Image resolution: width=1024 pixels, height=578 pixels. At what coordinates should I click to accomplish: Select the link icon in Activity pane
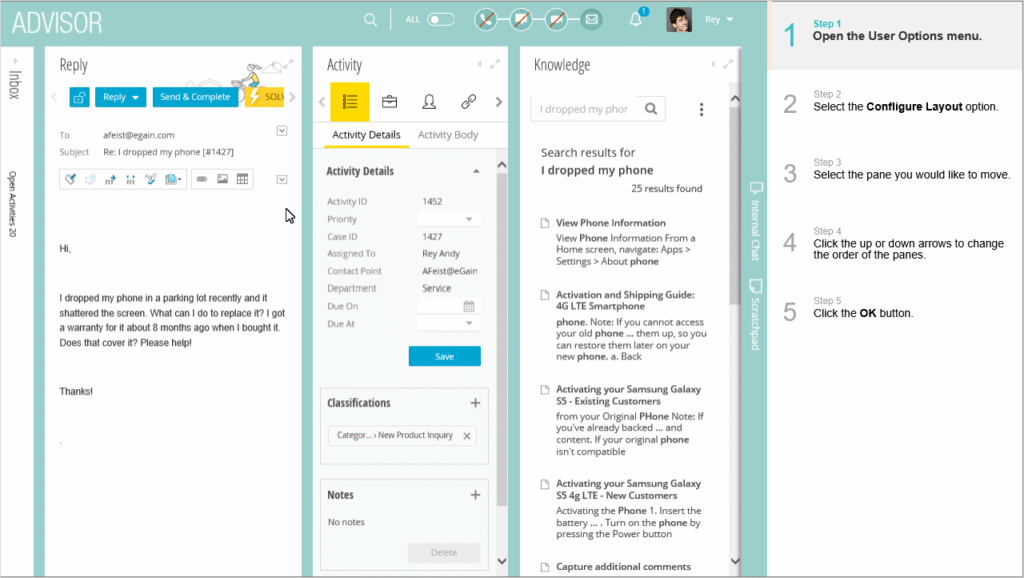(x=468, y=102)
